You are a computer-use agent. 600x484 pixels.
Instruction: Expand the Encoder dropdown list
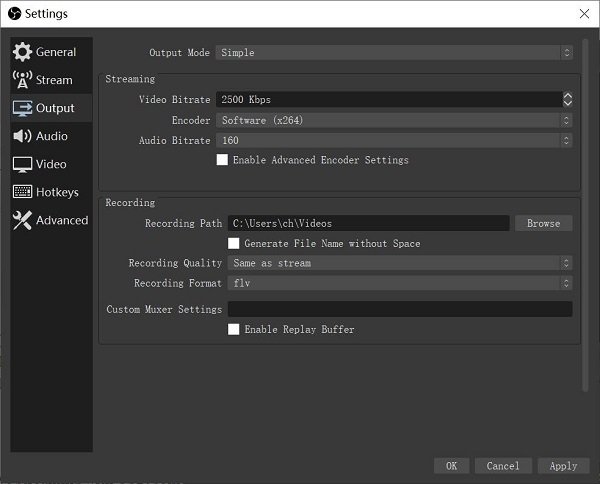click(394, 120)
